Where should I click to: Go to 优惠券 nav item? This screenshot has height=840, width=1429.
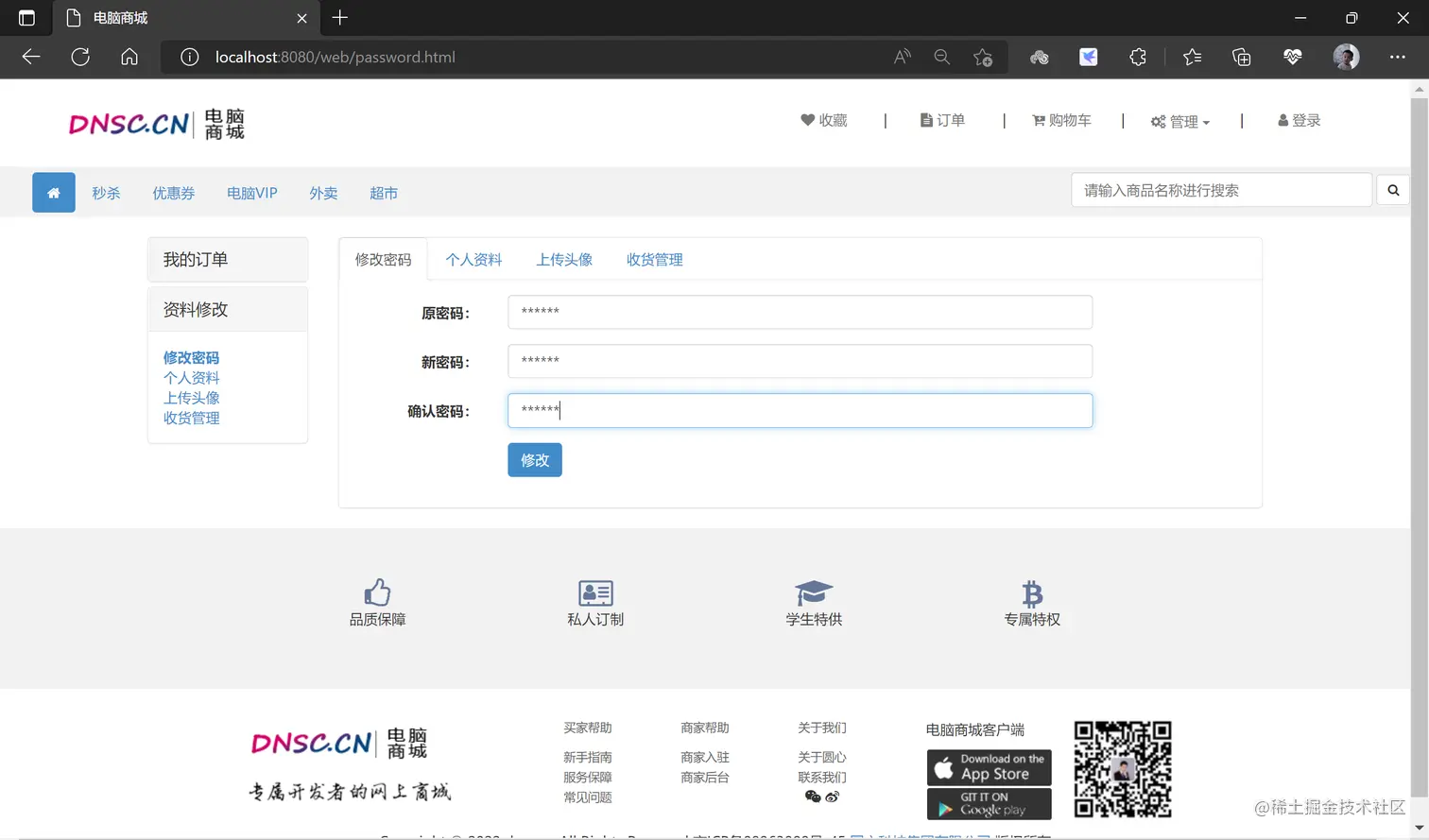click(x=174, y=193)
